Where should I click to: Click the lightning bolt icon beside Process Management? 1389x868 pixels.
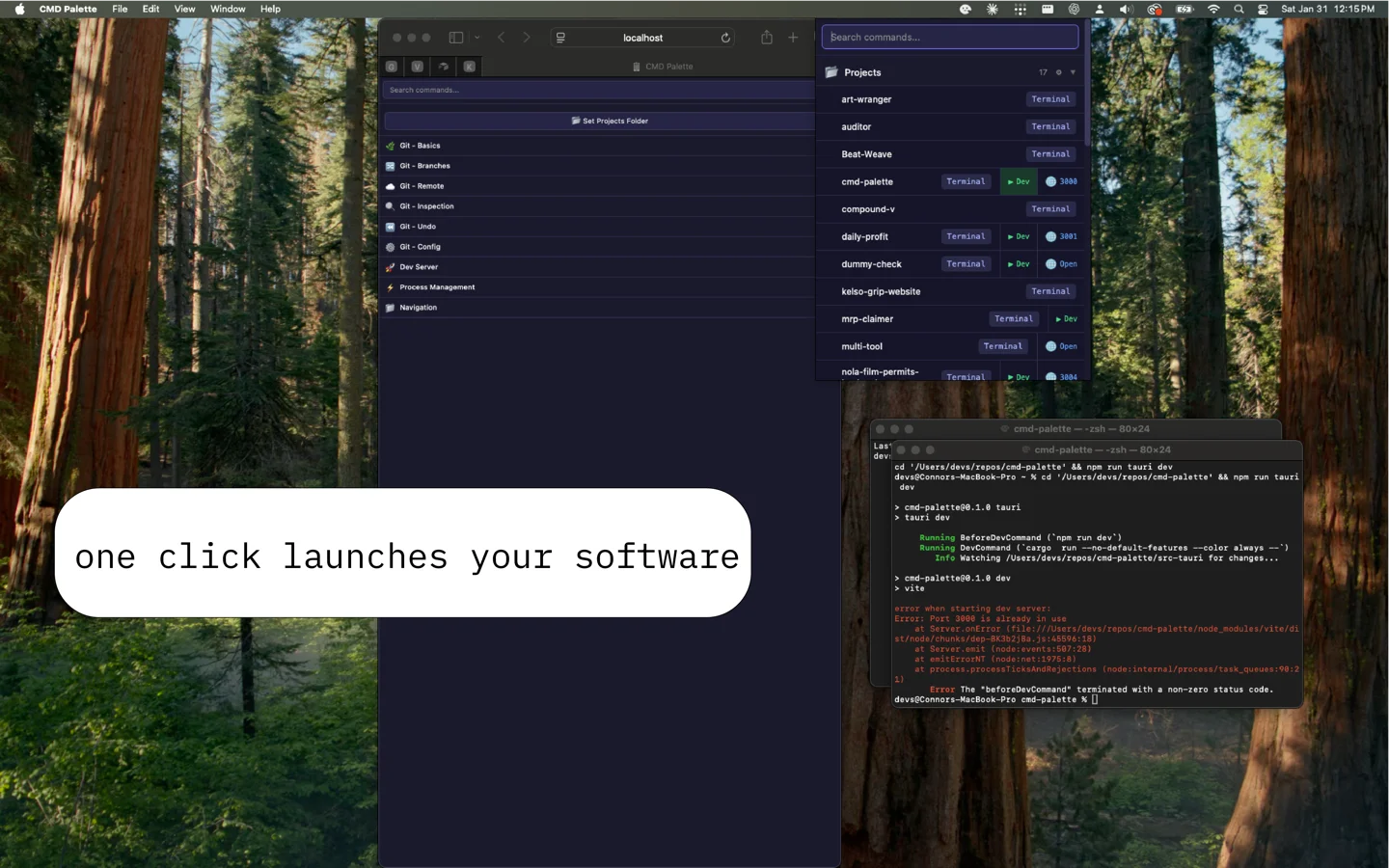(x=392, y=286)
